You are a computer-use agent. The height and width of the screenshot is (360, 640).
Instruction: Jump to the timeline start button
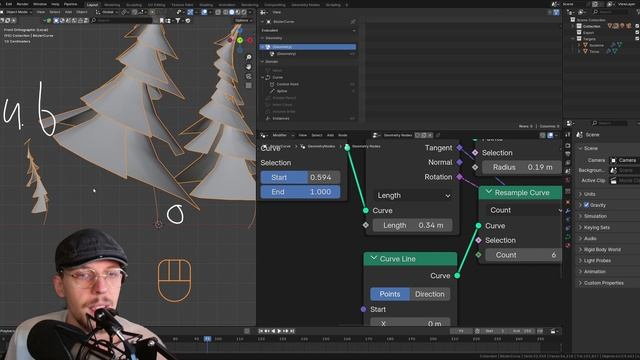[x=261, y=331]
